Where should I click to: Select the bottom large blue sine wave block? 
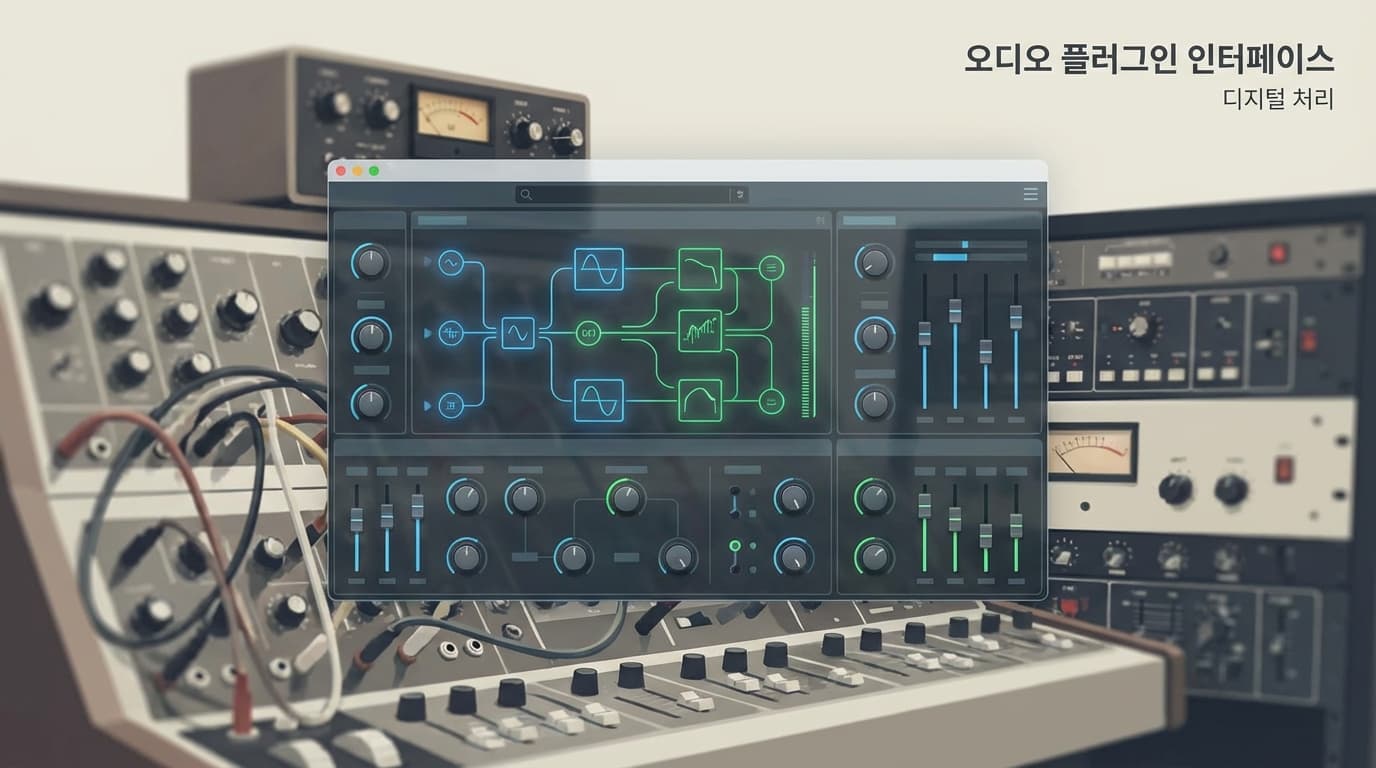tap(599, 400)
